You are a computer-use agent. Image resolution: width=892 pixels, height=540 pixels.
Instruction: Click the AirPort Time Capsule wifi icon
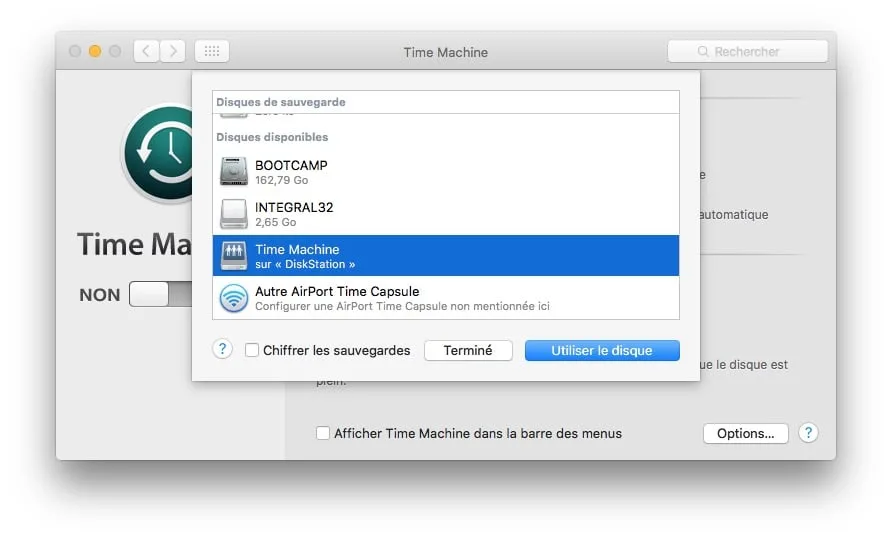[x=234, y=298]
